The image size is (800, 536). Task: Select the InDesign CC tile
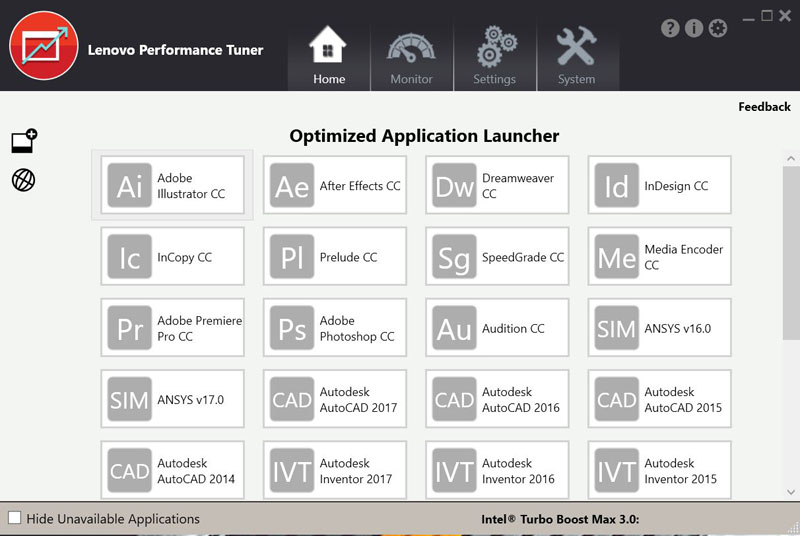[x=659, y=185]
